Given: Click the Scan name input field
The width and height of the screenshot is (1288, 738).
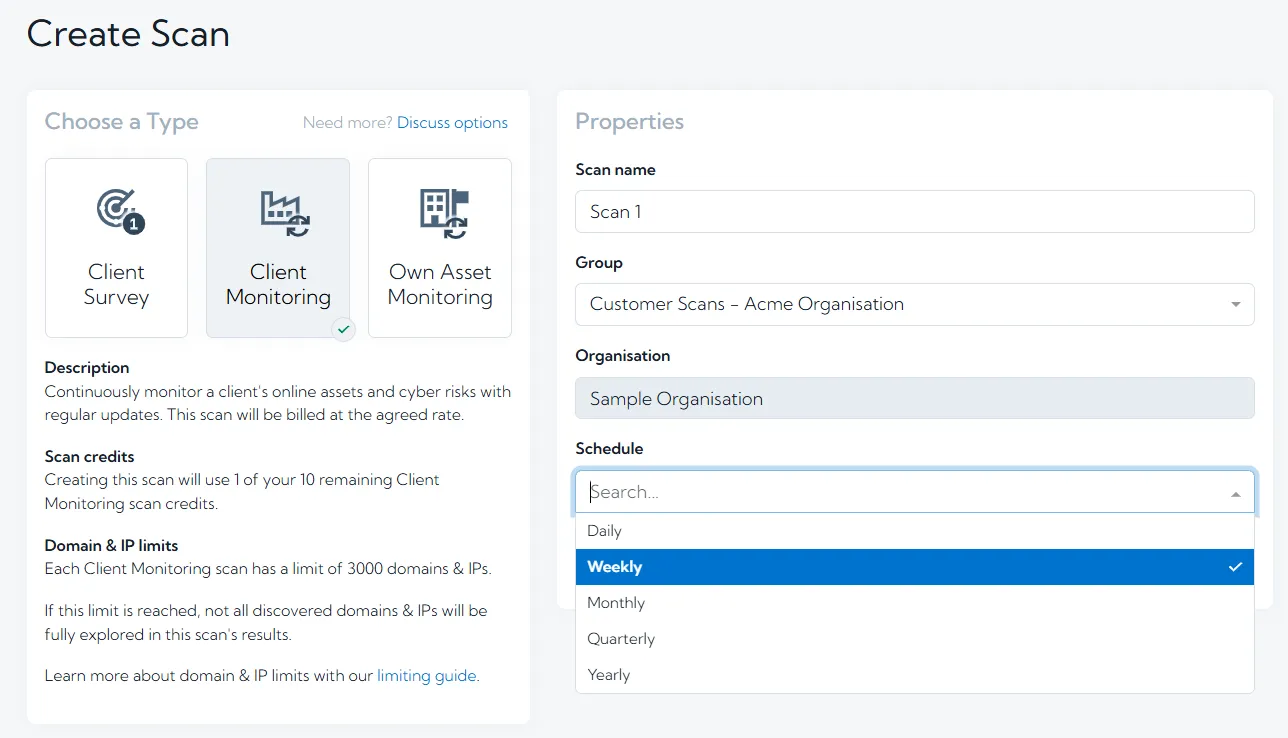Looking at the screenshot, I should [x=915, y=212].
